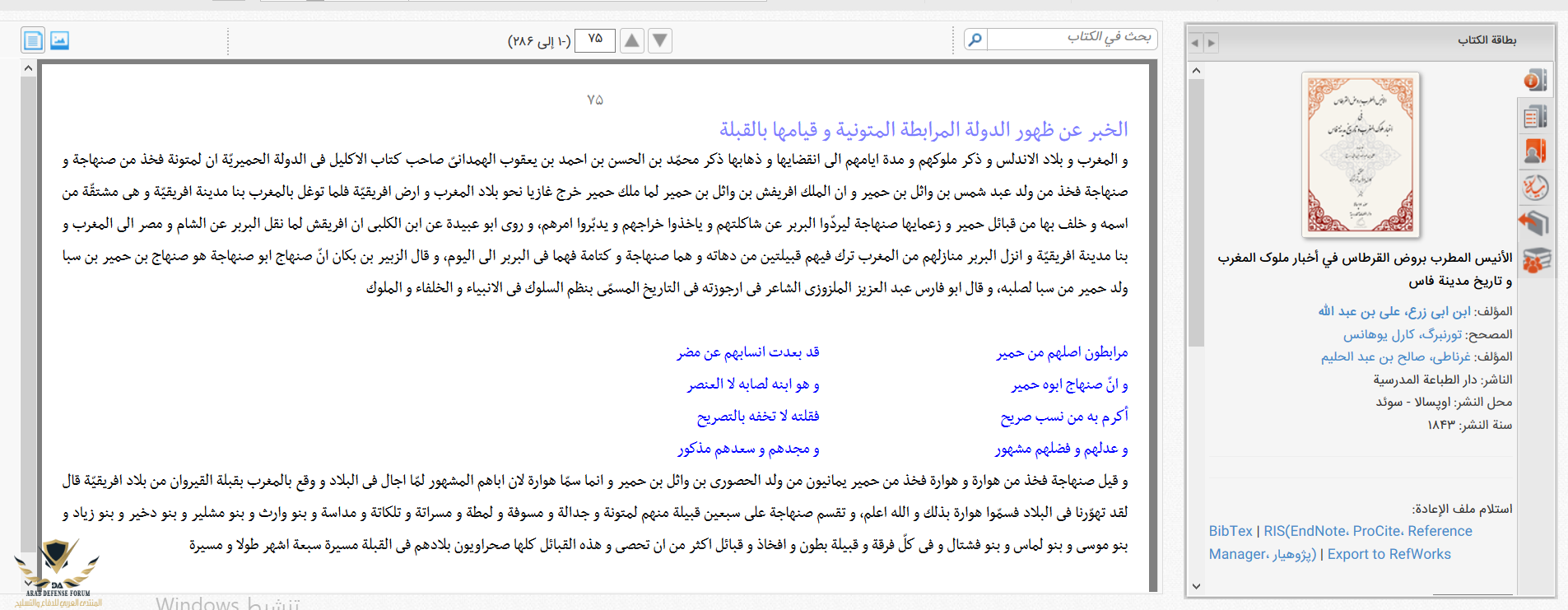
Task: Click the page number field showing ٧٥
Action: pyautogui.click(x=595, y=40)
